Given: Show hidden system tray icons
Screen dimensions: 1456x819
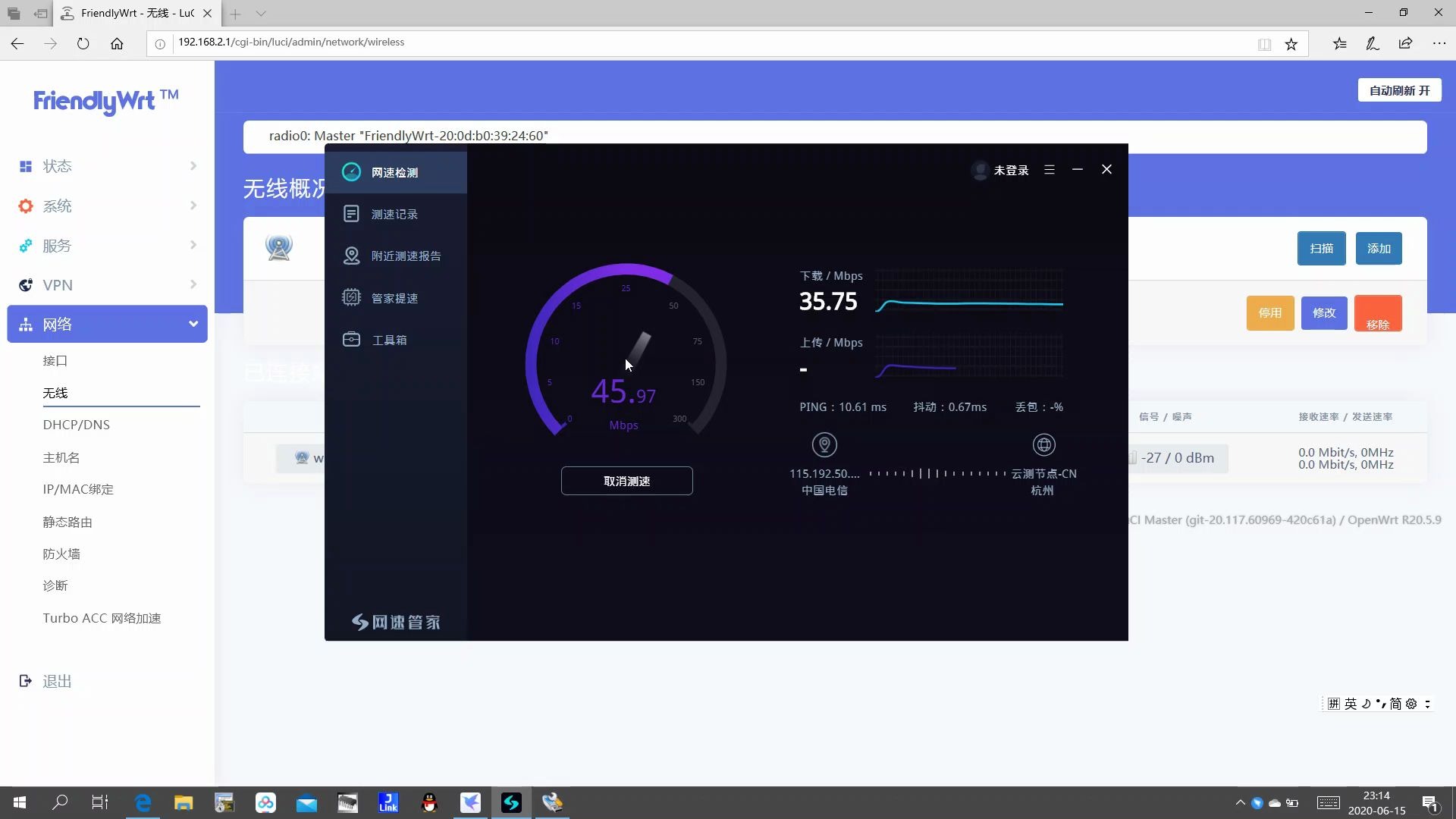Looking at the screenshot, I should pyautogui.click(x=1240, y=802).
